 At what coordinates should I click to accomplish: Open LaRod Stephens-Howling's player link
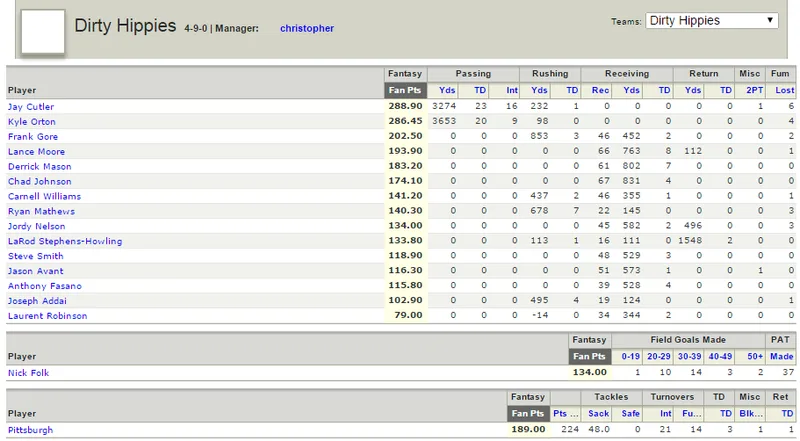65,241
